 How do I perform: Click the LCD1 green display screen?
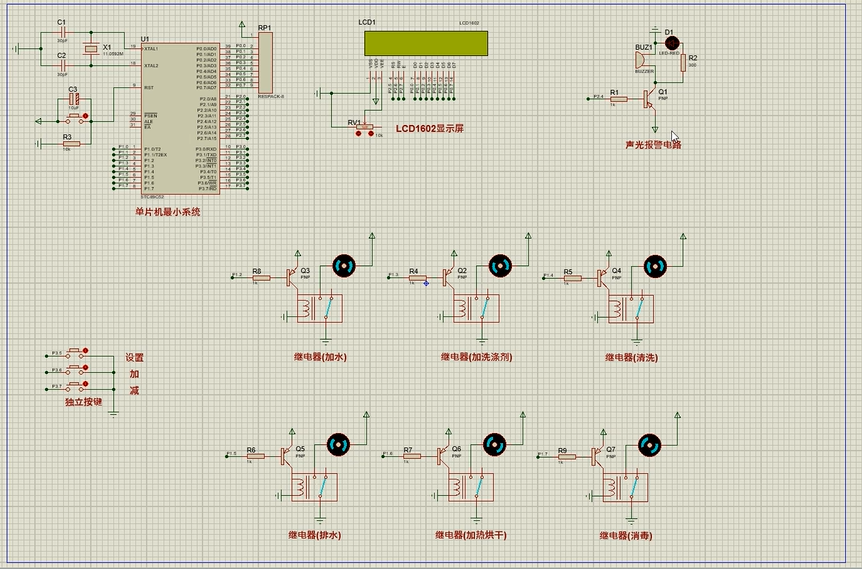[x=426, y=43]
